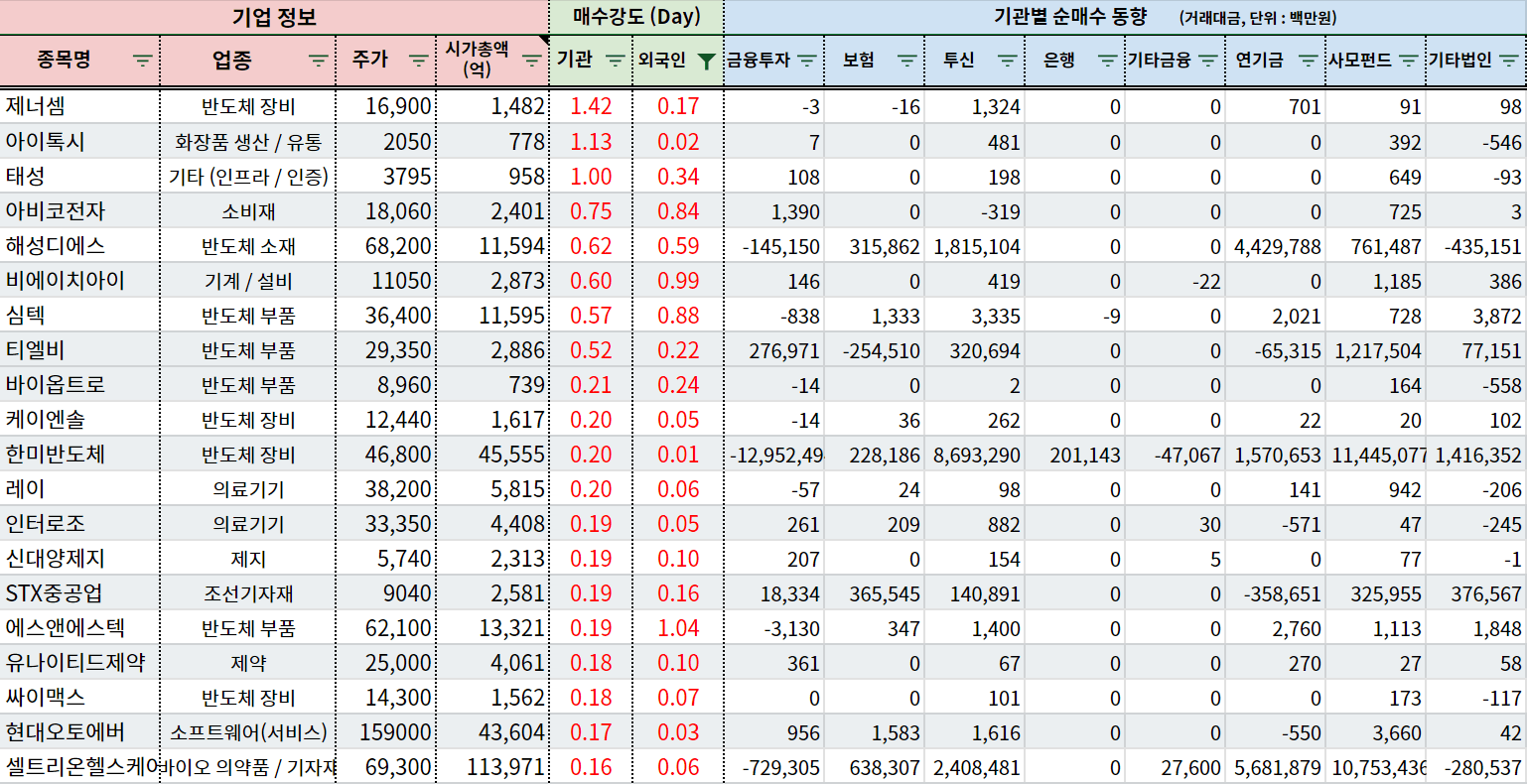The height and width of the screenshot is (784, 1527).
Task: Select the 소프트웨어(서비스) sector cell
Action: 248,731
